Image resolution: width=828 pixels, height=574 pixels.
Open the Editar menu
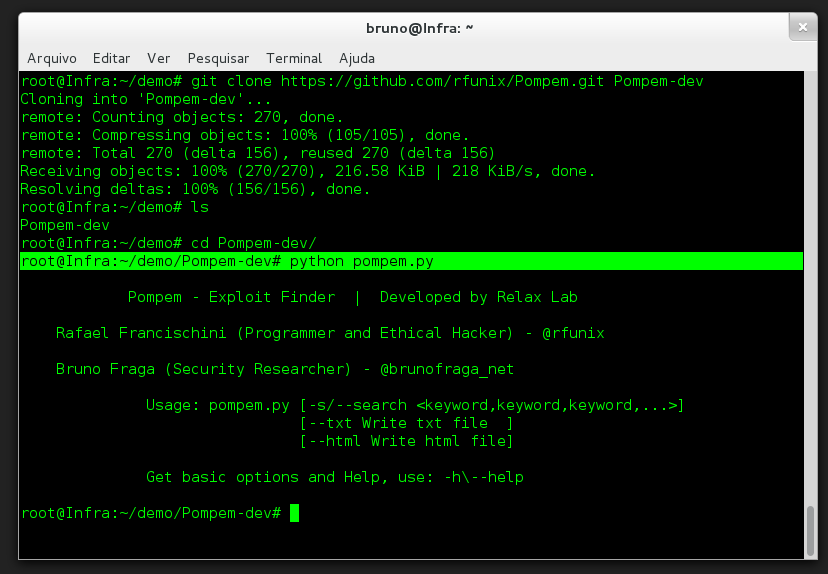pyautogui.click(x=111, y=58)
